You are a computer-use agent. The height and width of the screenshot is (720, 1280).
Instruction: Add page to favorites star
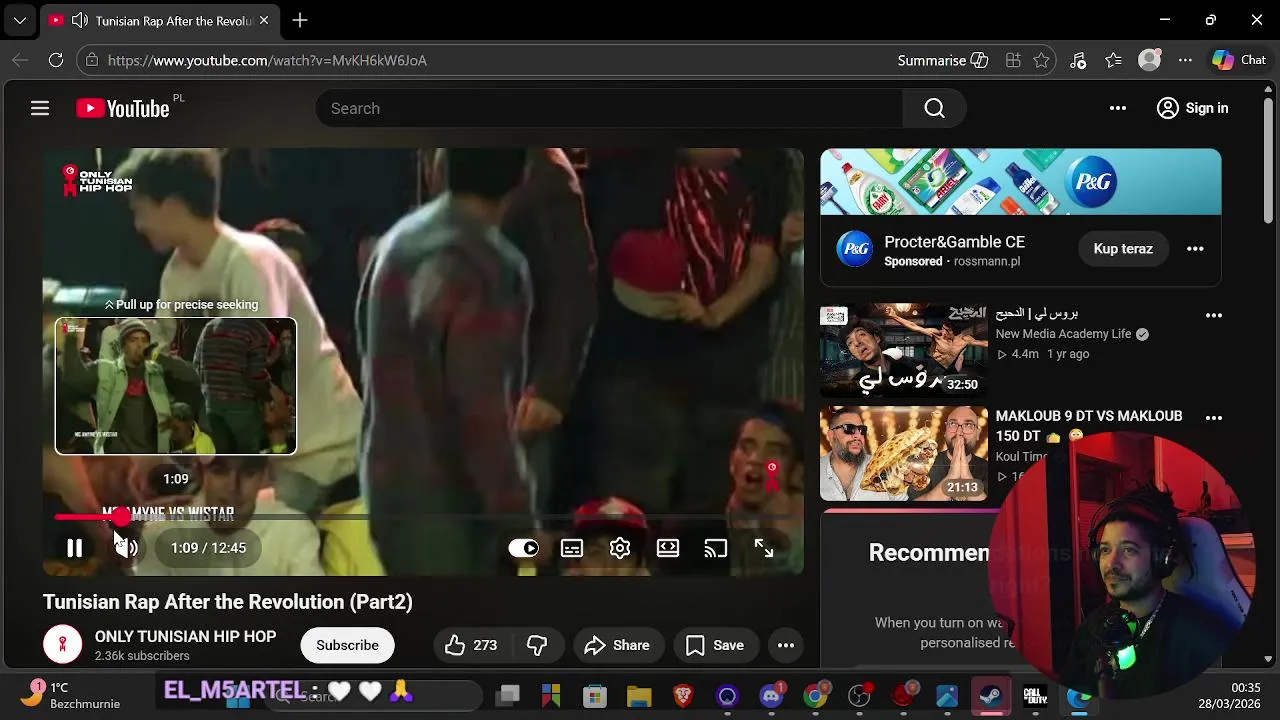tap(1041, 60)
